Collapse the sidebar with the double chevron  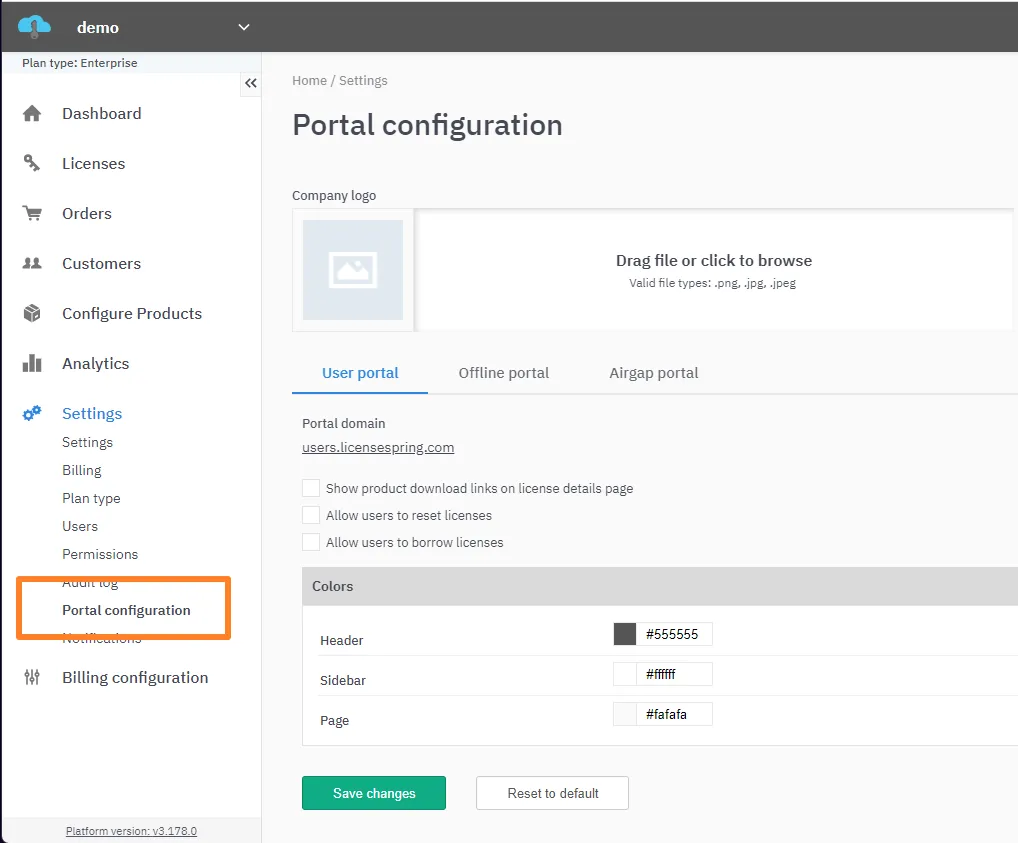click(251, 84)
